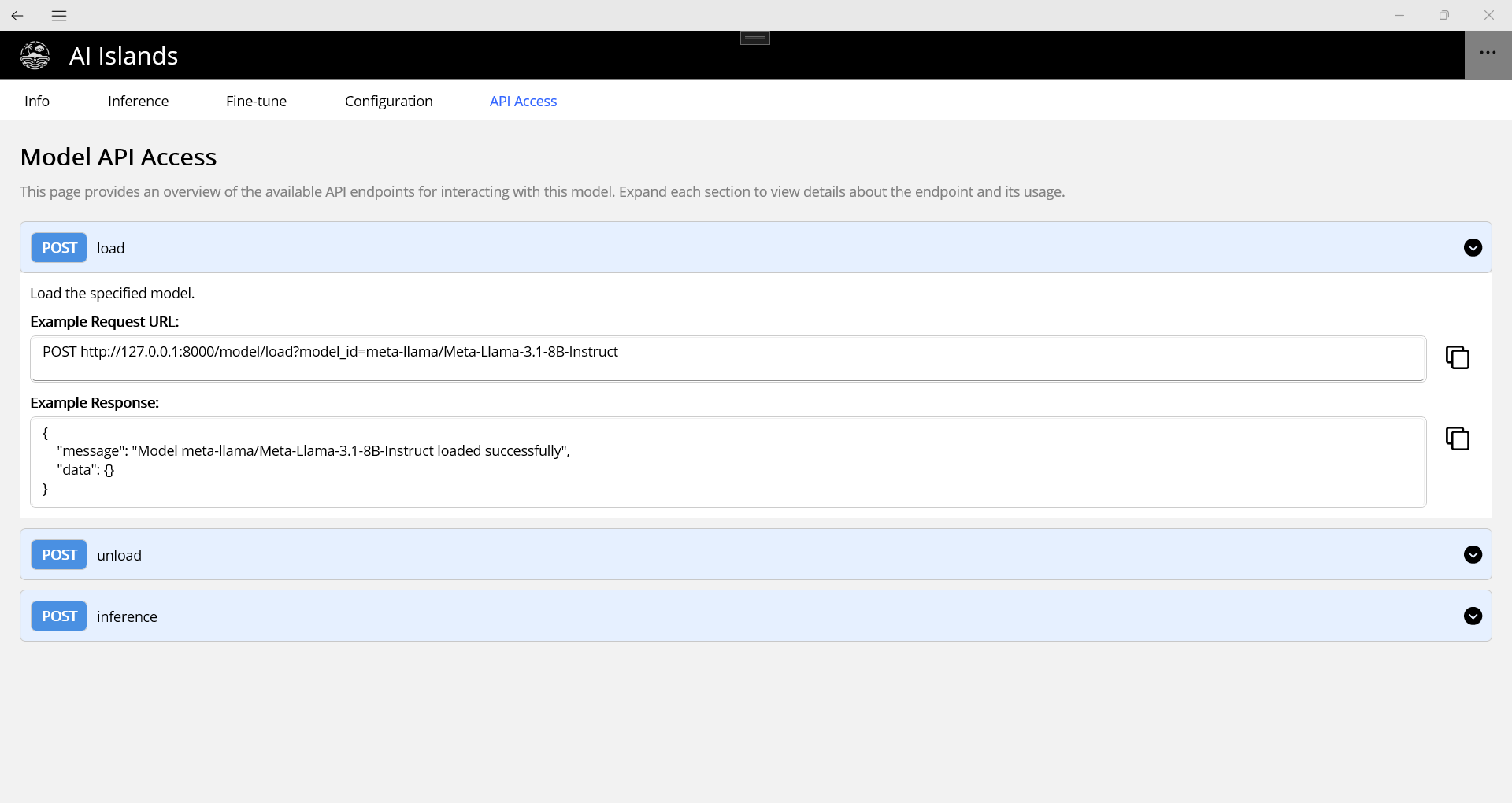Click inside the example response text box
The height and width of the screenshot is (803, 1512).
point(728,462)
